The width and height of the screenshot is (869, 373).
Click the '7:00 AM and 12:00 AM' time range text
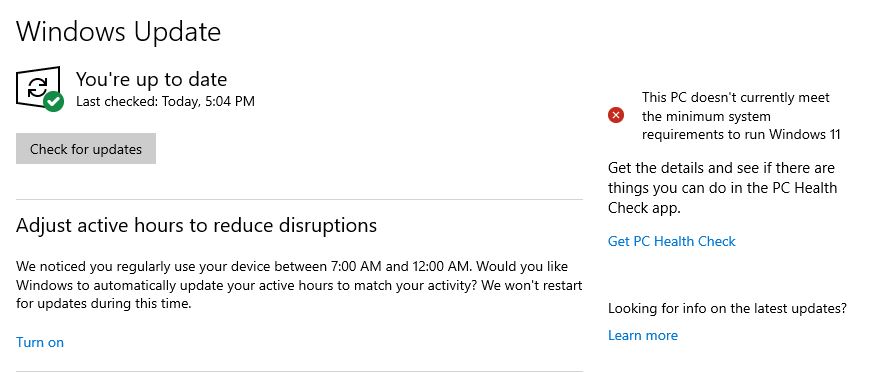pos(401,267)
